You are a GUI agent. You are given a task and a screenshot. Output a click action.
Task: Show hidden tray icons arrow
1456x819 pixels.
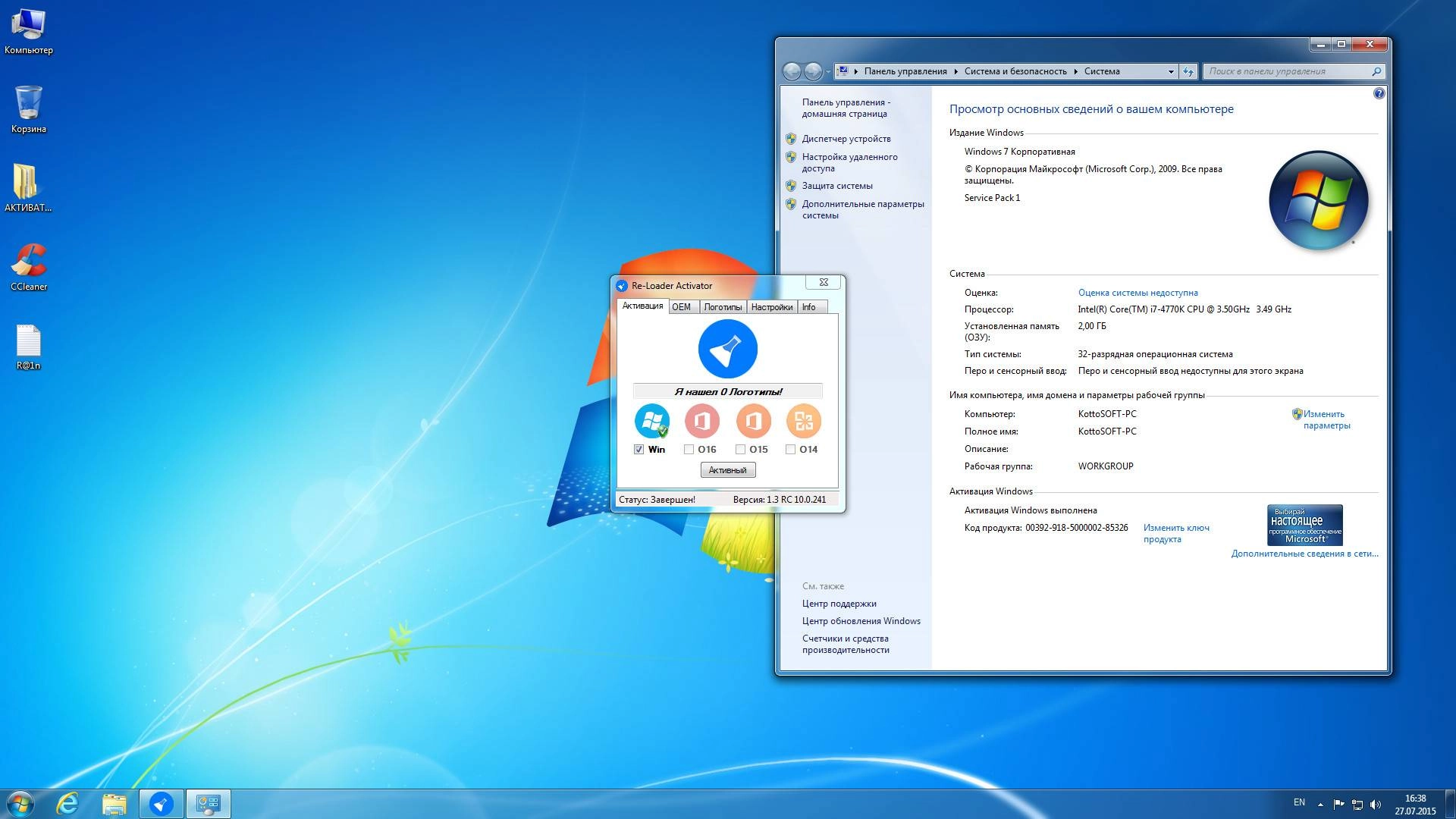1320,804
